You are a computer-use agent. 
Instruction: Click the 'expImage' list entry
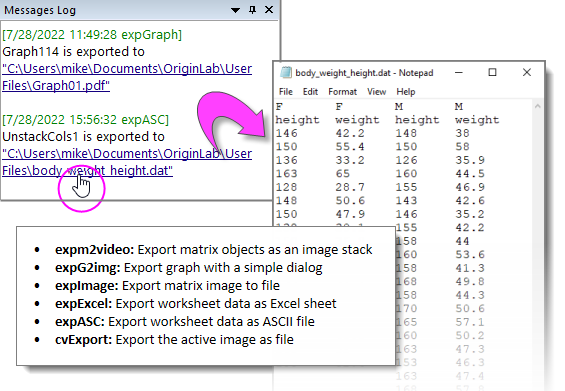pos(167,286)
